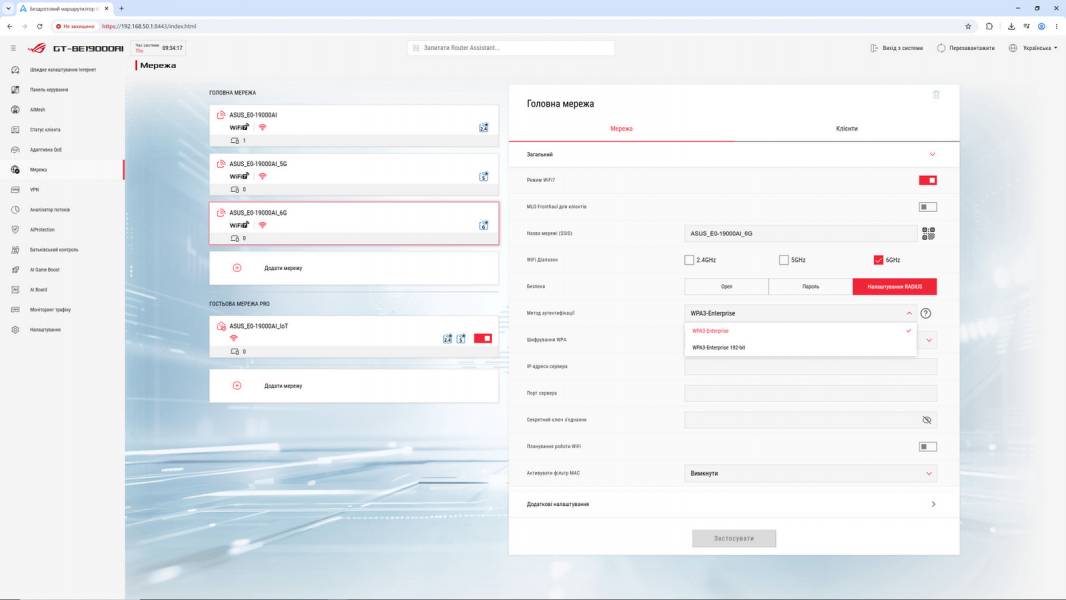Open the AiProtection shield icon
The width and height of the screenshot is (1066, 600).
15,230
